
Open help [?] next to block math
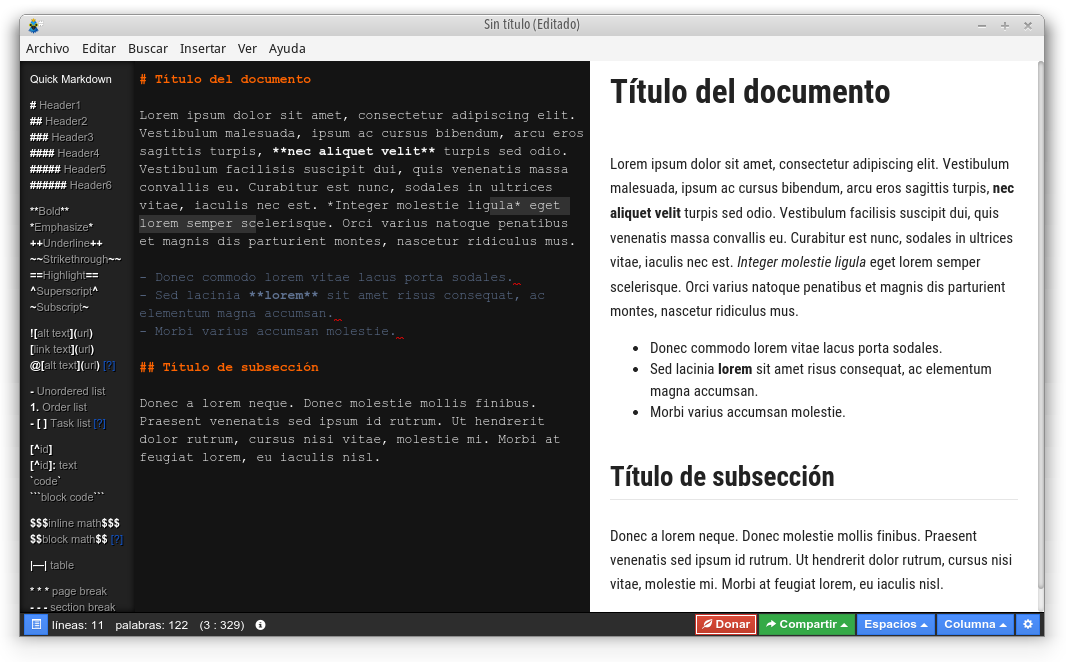click(117, 540)
